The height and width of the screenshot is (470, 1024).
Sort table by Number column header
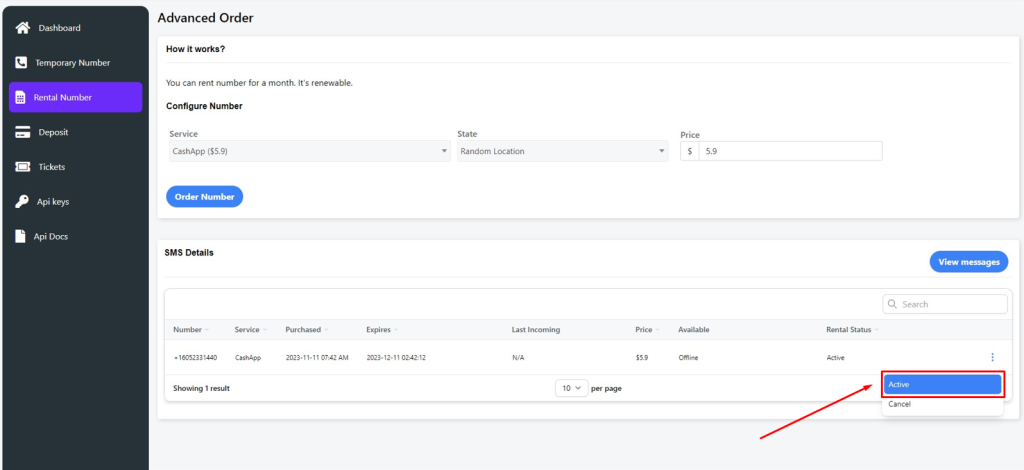pyautogui.click(x=188, y=329)
